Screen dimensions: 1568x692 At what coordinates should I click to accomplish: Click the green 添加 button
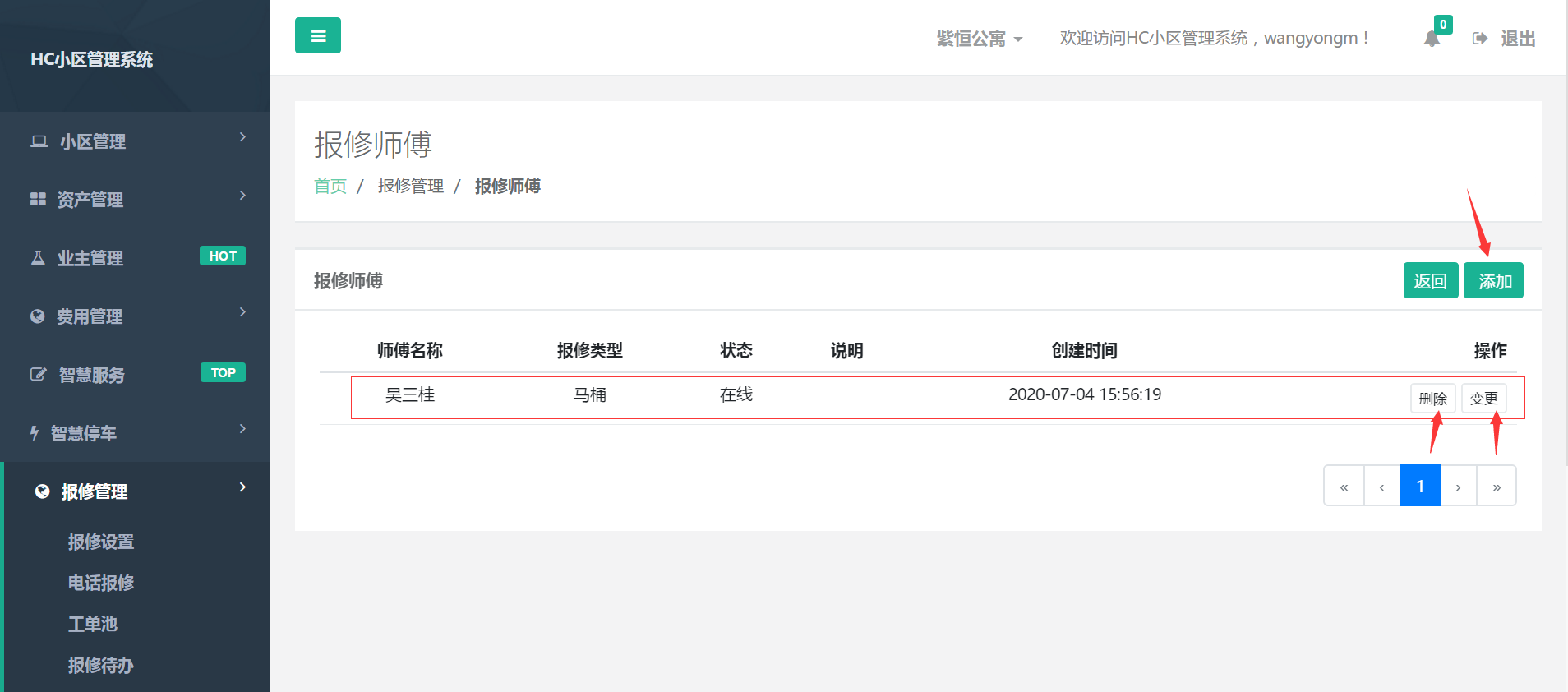coord(1493,281)
